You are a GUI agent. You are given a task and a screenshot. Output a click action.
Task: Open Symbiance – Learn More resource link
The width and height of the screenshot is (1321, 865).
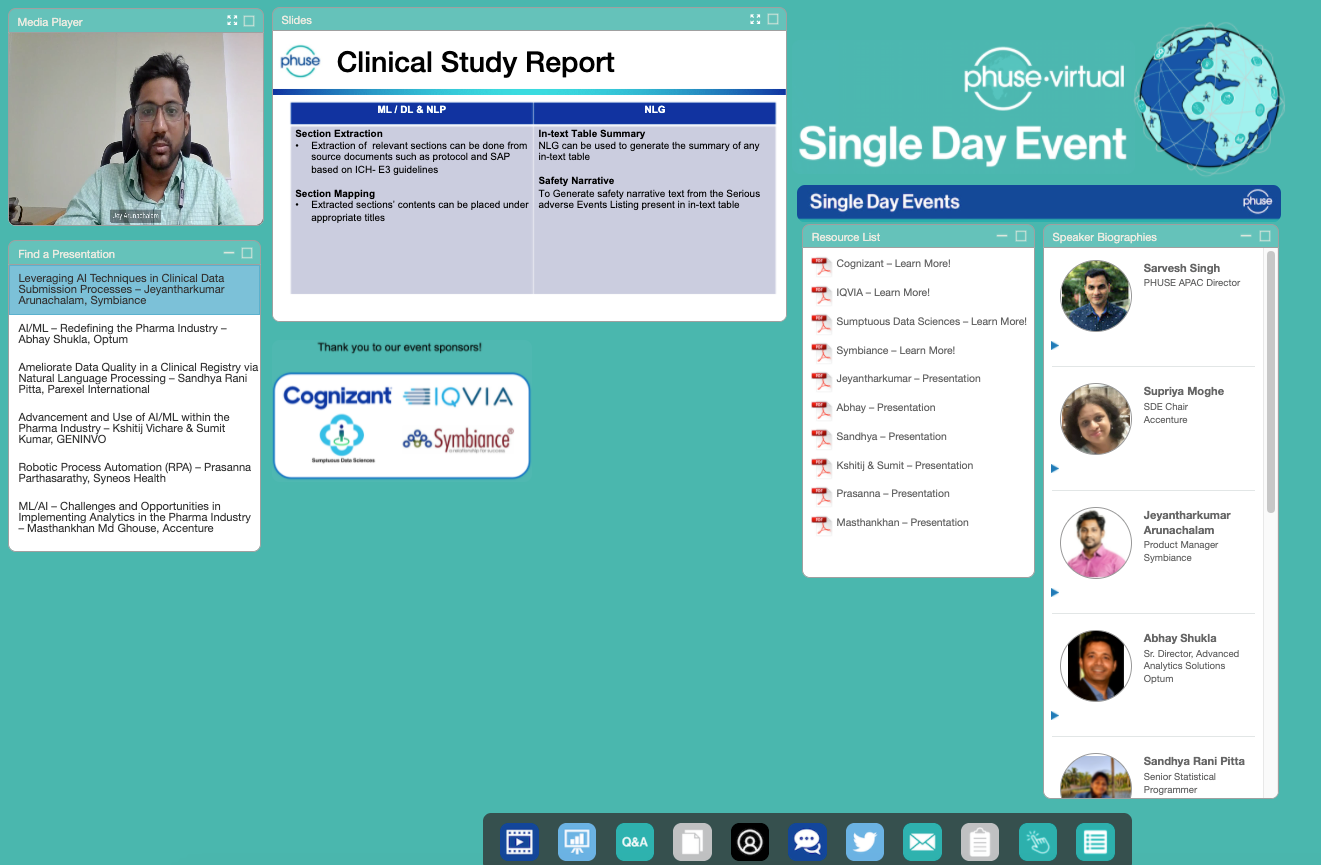pyautogui.click(x=895, y=351)
